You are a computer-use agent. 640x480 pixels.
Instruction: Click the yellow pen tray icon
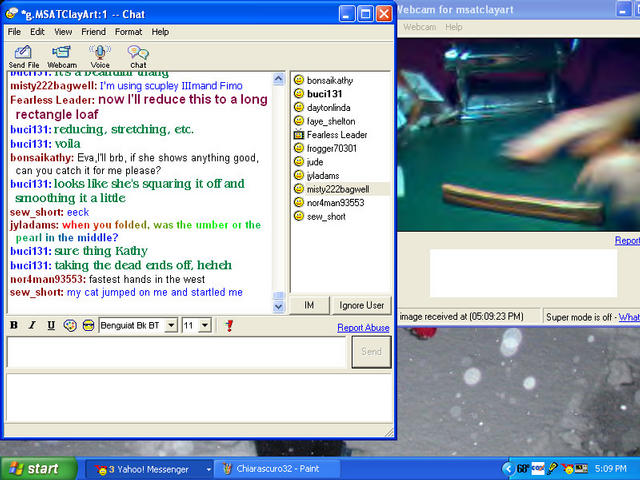[553, 469]
